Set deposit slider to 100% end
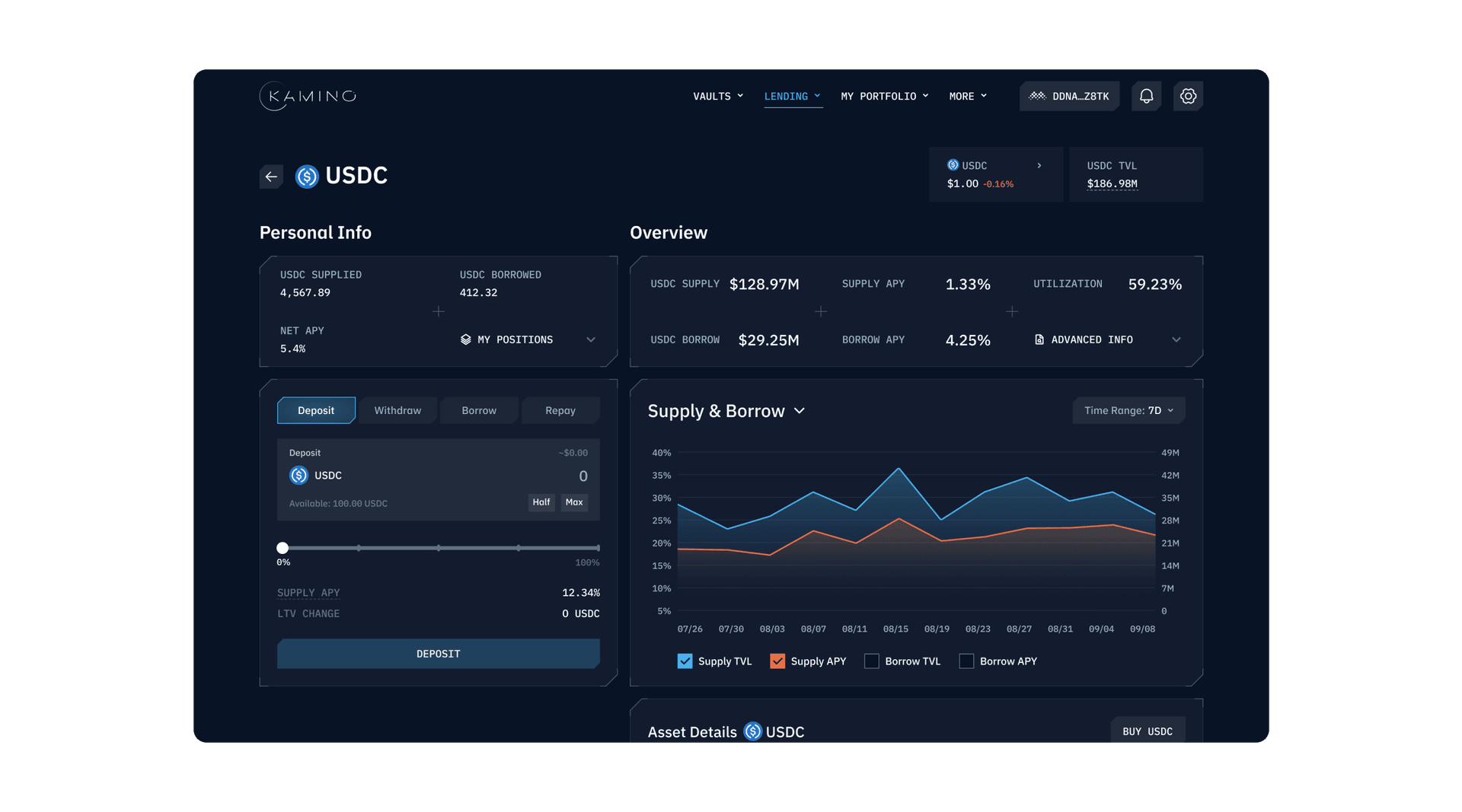 599,548
